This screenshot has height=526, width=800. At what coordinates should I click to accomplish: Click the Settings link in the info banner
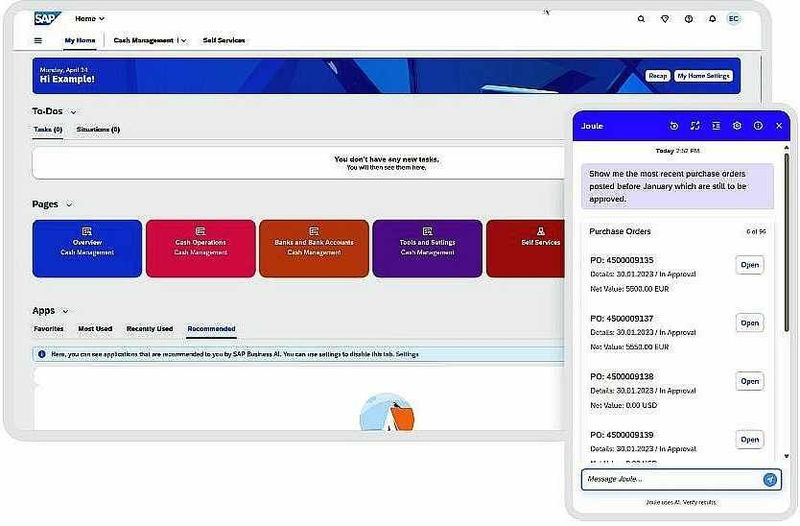tap(407, 354)
